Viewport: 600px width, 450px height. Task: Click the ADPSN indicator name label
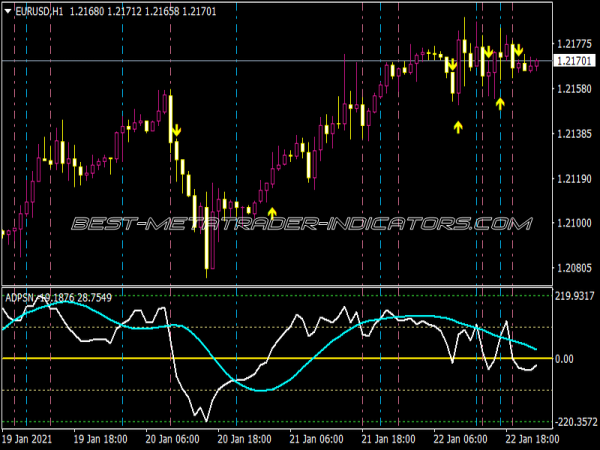[x=20, y=298]
